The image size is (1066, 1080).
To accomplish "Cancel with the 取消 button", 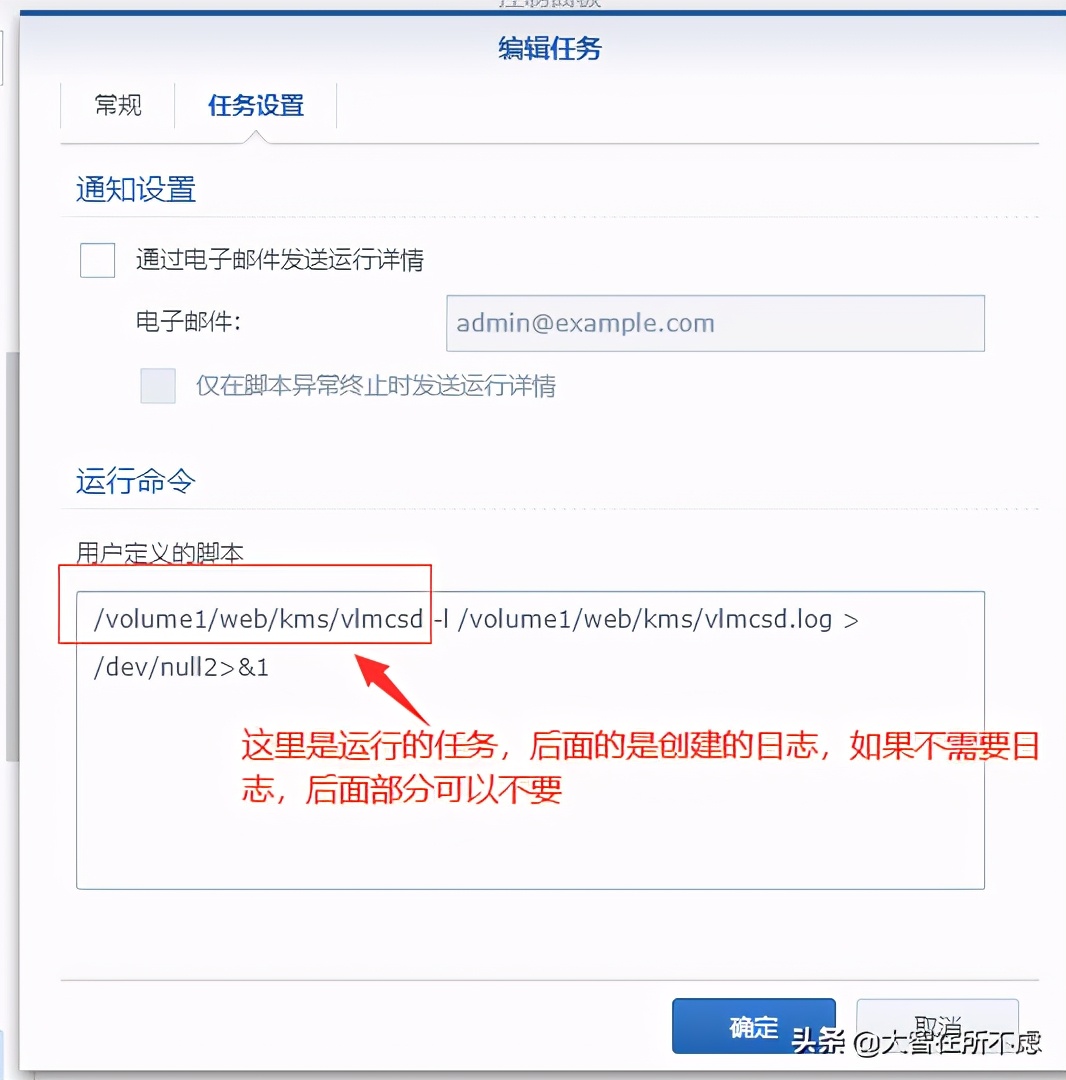I will pos(937,1026).
